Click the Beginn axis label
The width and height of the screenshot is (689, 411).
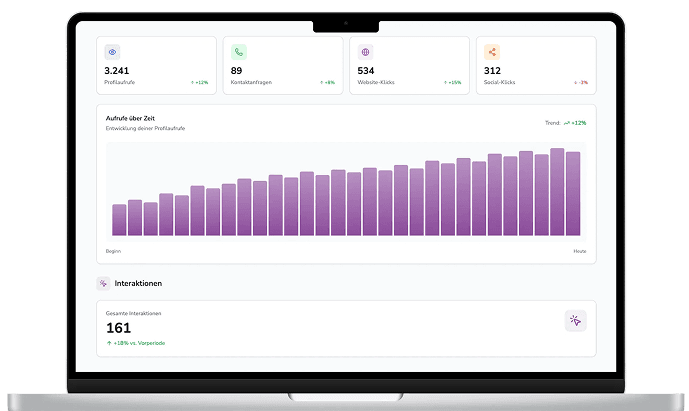[113, 251]
